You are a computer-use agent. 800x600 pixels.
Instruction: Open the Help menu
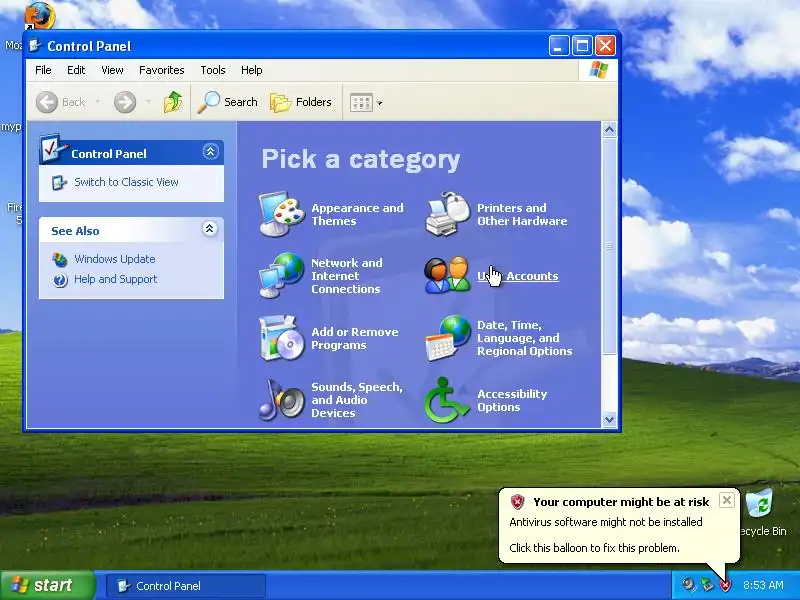[x=252, y=70]
